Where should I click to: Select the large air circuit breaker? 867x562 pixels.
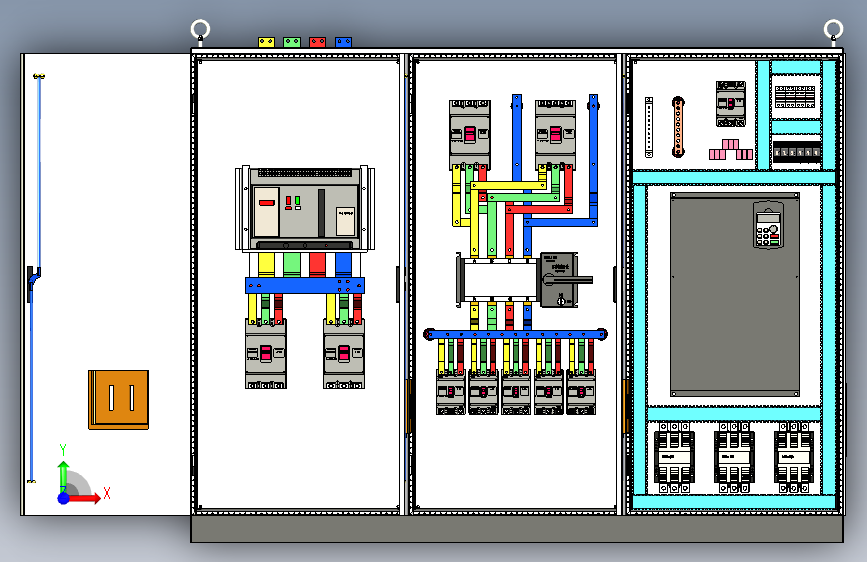[305, 209]
